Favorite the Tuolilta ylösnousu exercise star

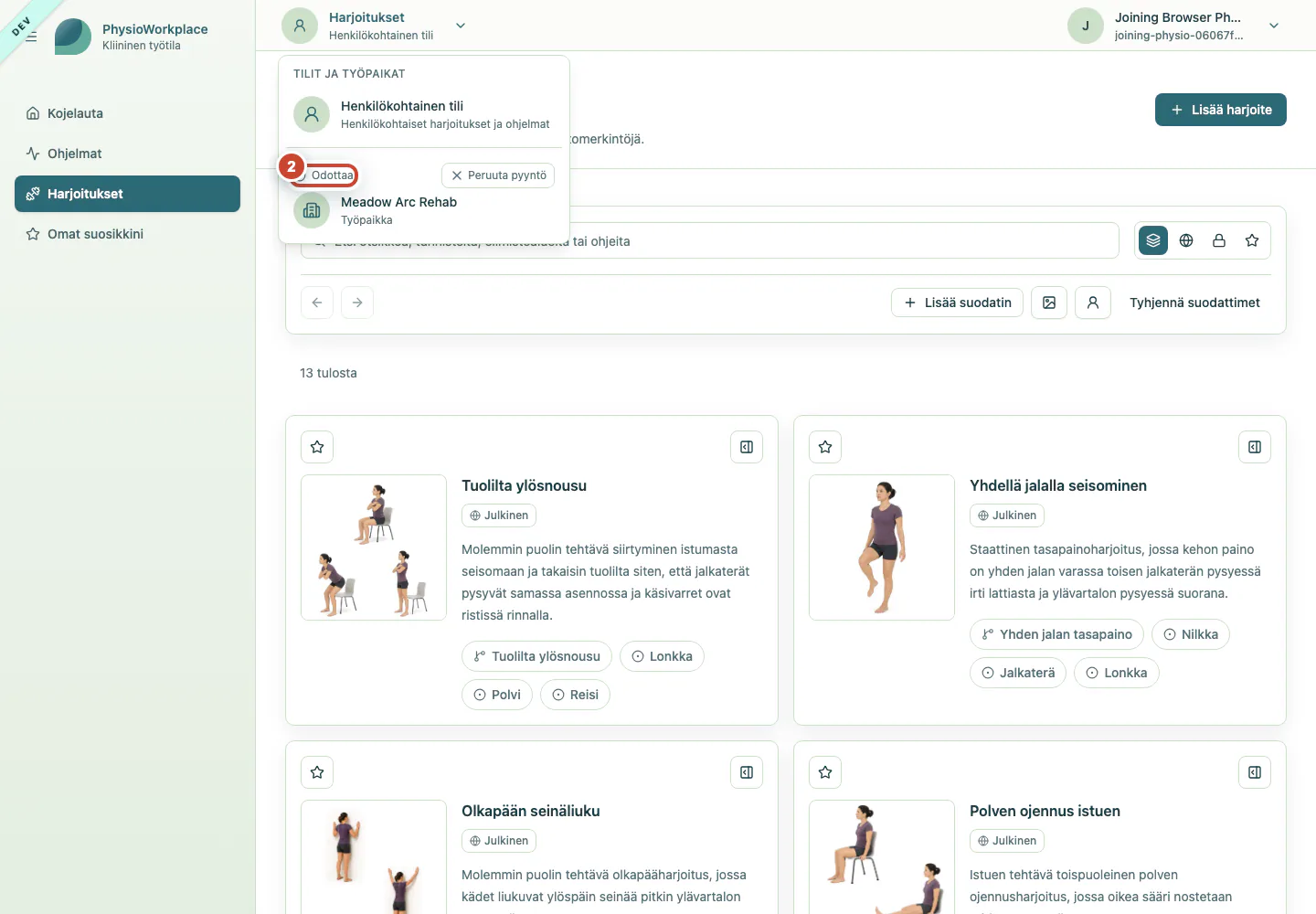pos(317,447)
